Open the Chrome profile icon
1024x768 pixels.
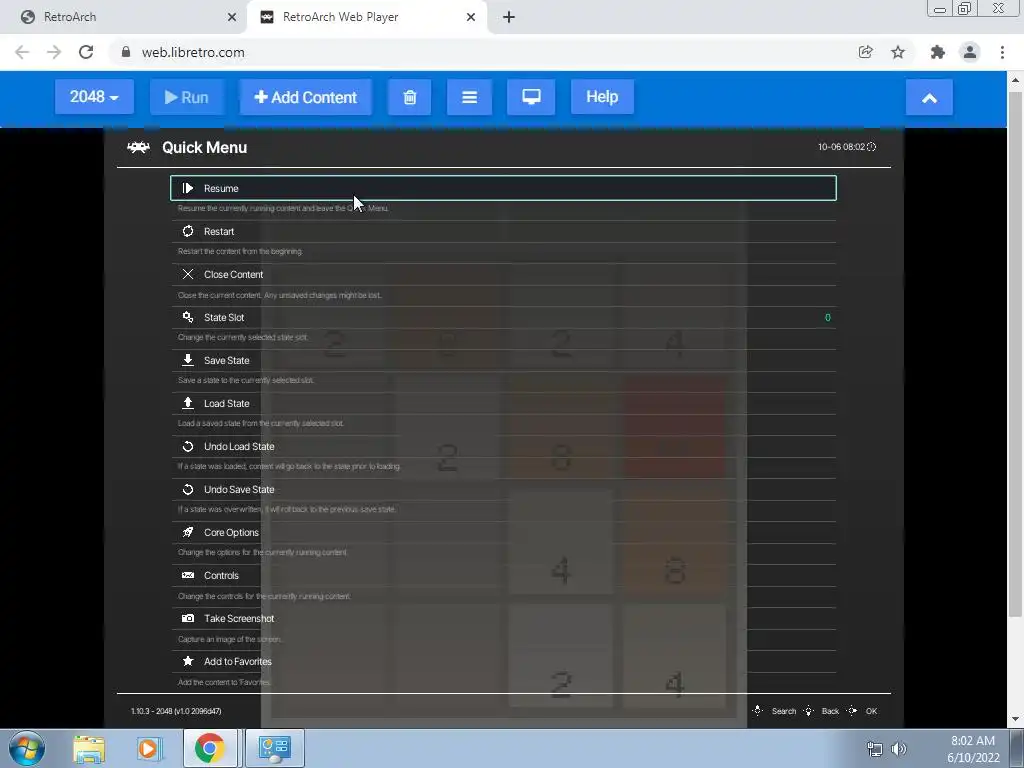point(970,52)
